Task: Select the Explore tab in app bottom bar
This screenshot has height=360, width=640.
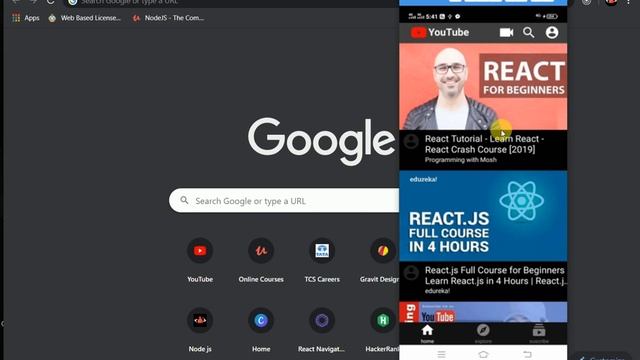Action: click(483, 333)
